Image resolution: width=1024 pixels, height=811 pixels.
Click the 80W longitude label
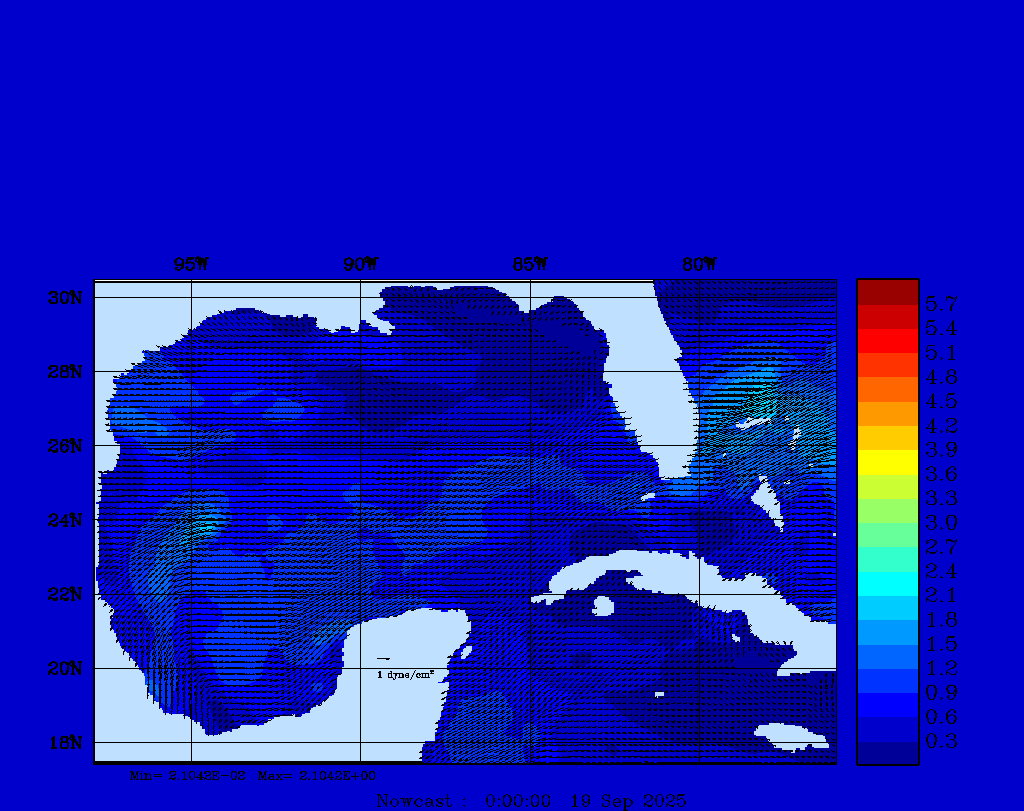(699, 265)
